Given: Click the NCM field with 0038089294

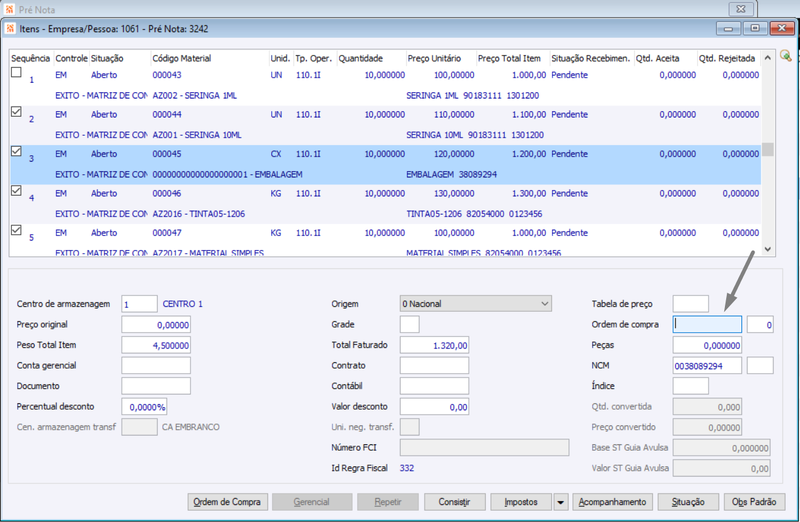Looking at the screenshot, I should (707, 365).
